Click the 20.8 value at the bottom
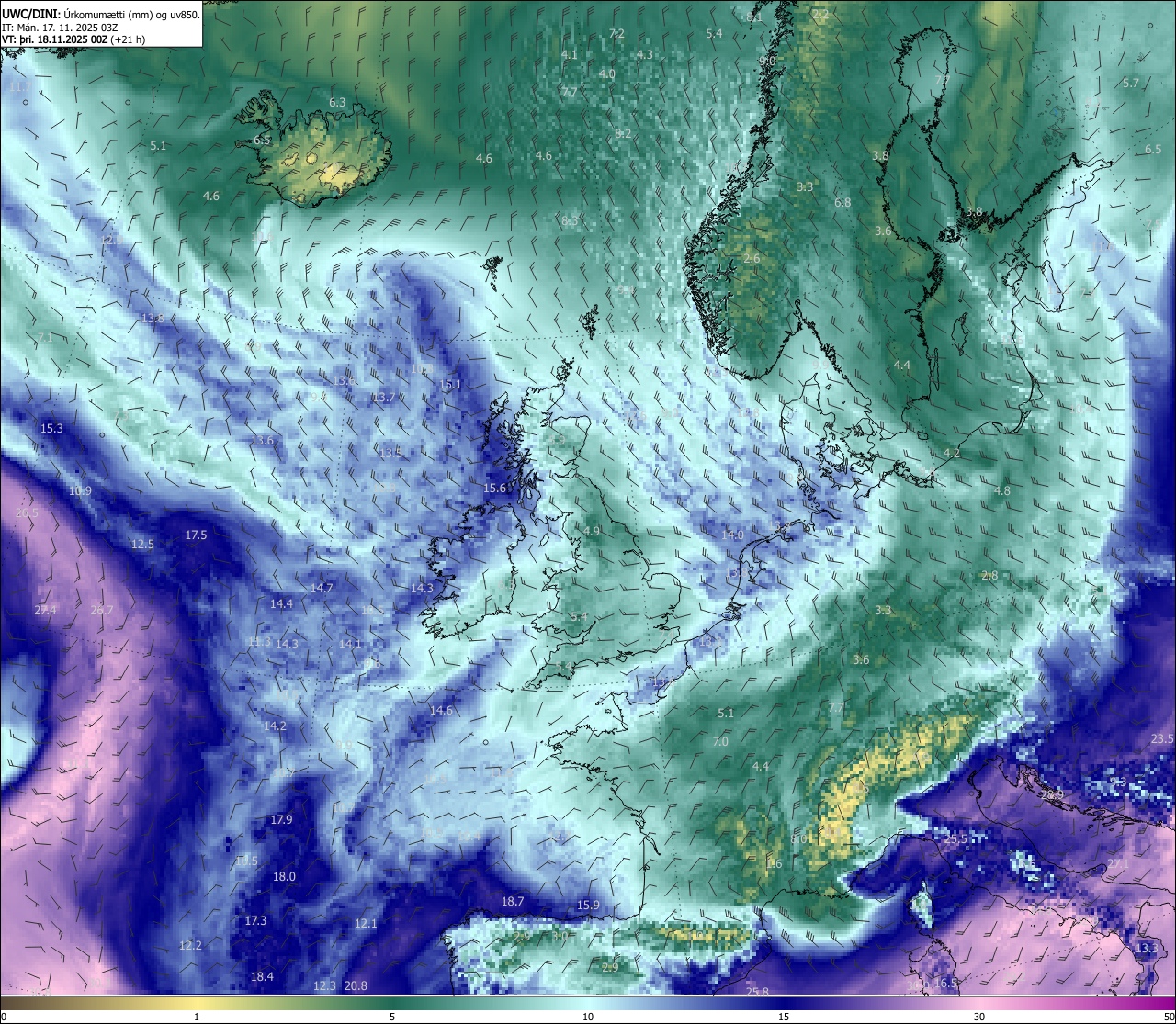Screen dimensions: 1176x1024 [x=356, y=986]
